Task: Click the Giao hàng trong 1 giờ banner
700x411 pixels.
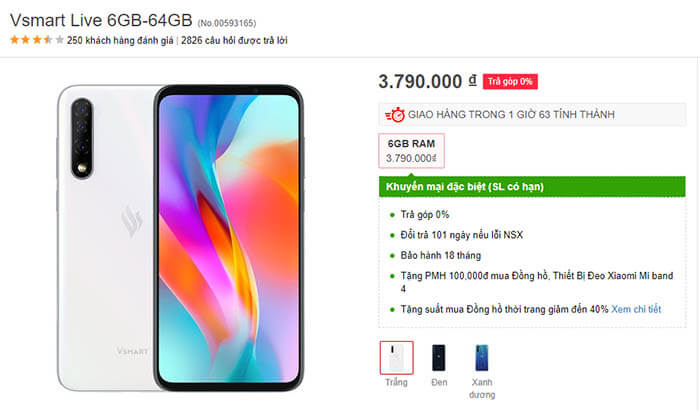Action: point(532,115)
